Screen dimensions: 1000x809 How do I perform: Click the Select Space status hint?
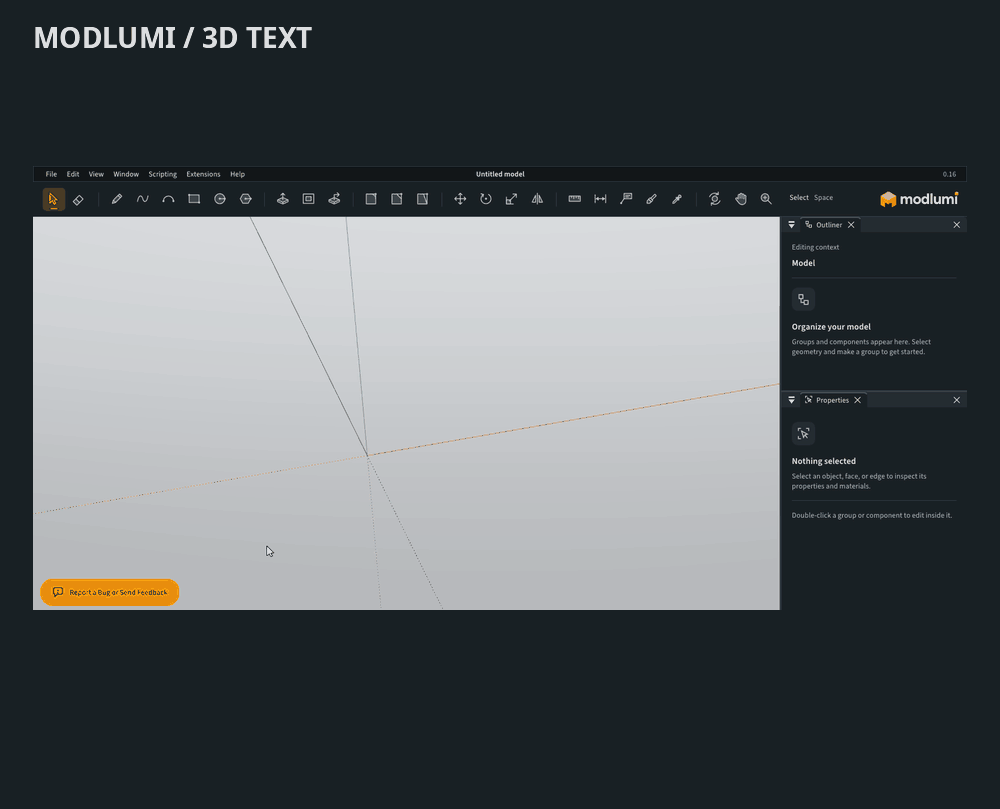click(811, 198)
